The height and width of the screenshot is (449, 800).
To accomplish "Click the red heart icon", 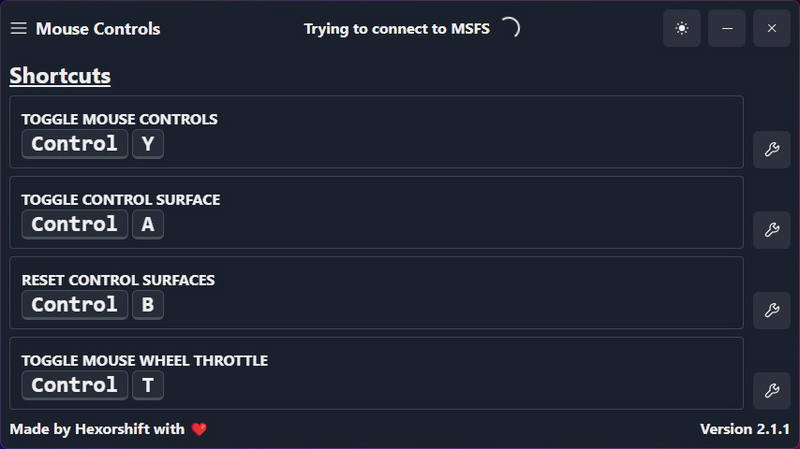I will [199, 429].
